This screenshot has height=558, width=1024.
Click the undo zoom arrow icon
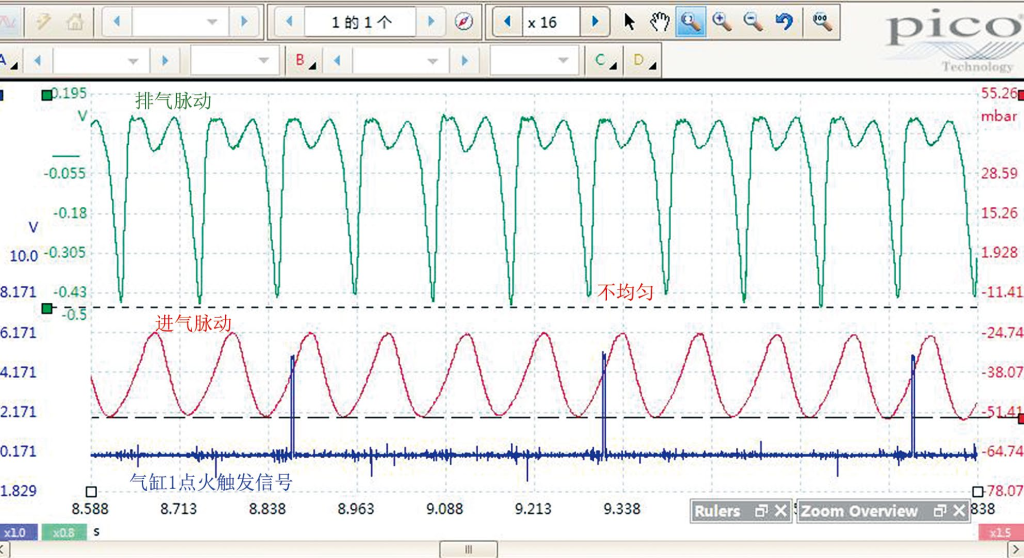pos(784,22)
